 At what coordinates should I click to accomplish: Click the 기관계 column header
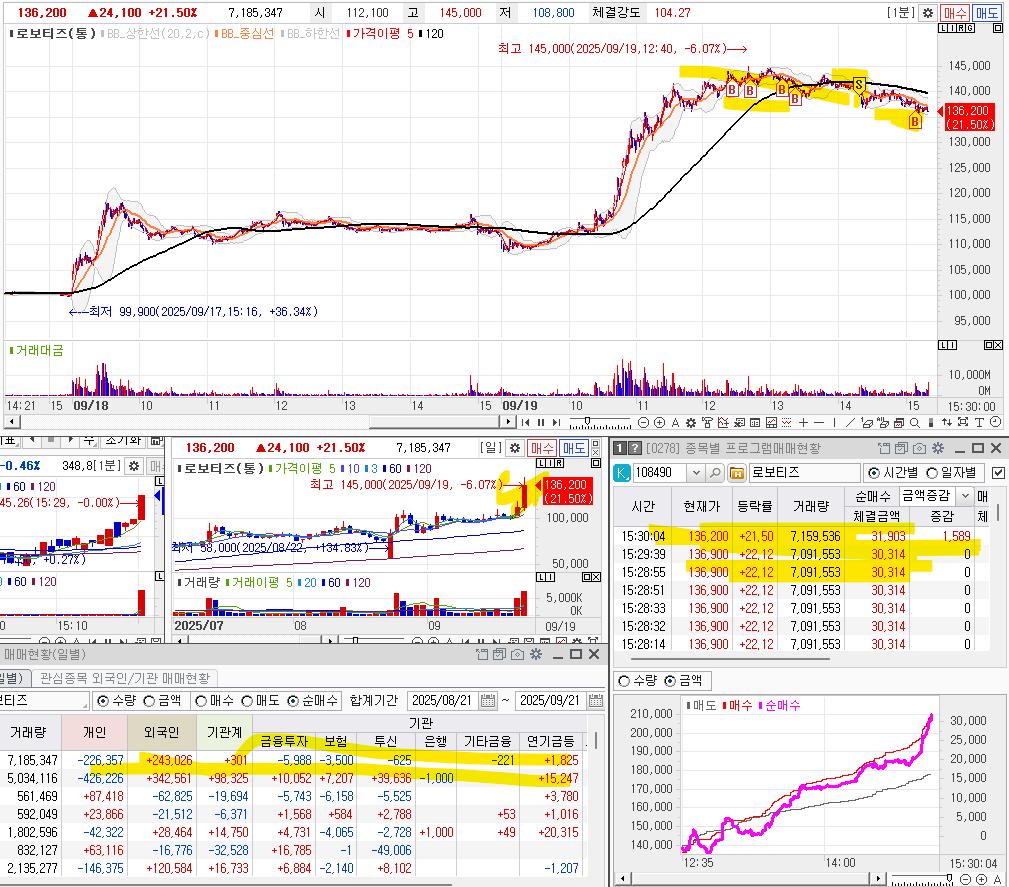(x=225, y=733)
